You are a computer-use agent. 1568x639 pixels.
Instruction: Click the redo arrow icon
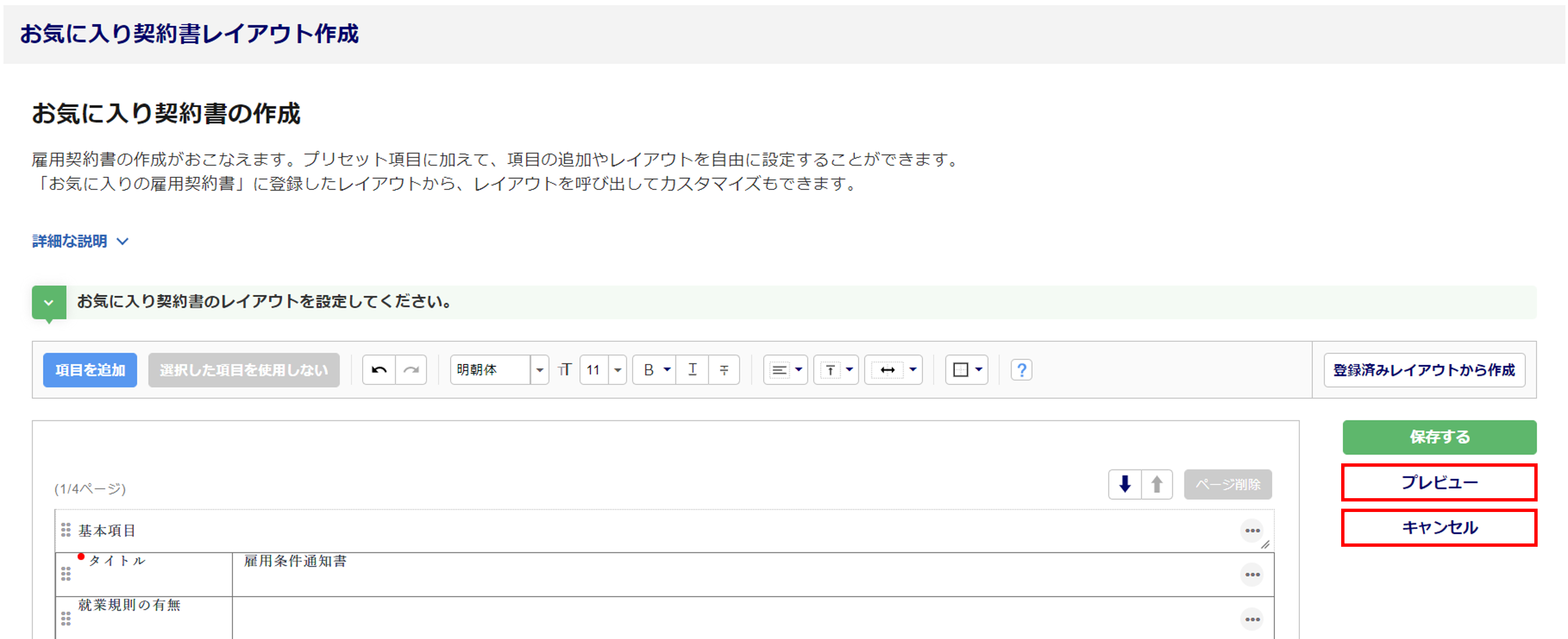point(412,369)
